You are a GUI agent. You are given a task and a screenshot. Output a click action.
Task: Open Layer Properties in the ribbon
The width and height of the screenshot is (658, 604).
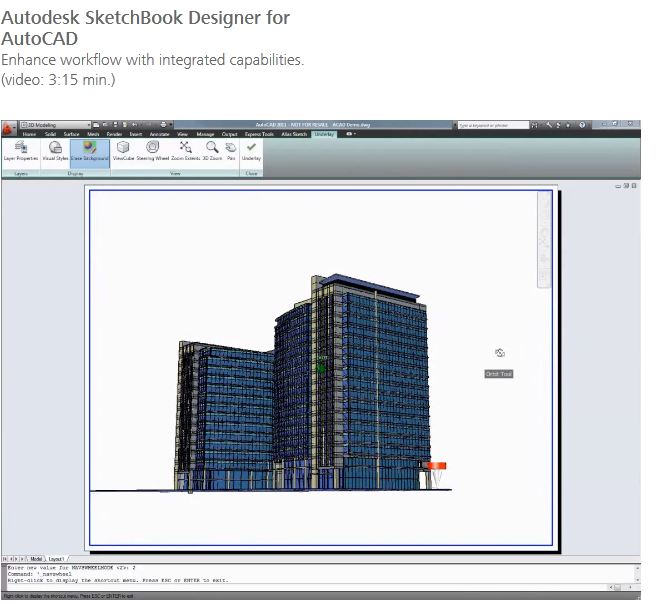click(21, 151)
